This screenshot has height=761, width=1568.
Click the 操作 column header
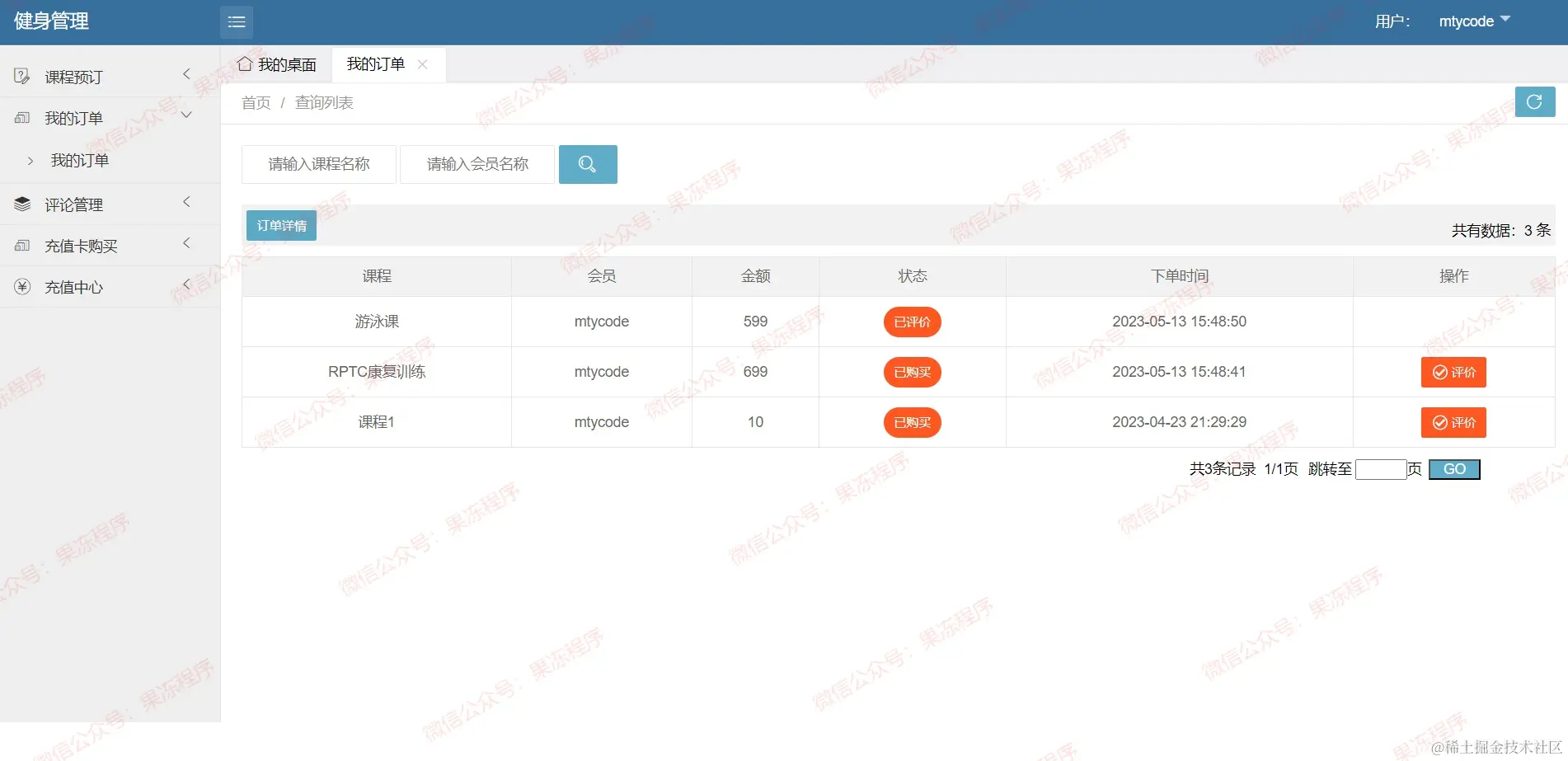click(1454, 276)
